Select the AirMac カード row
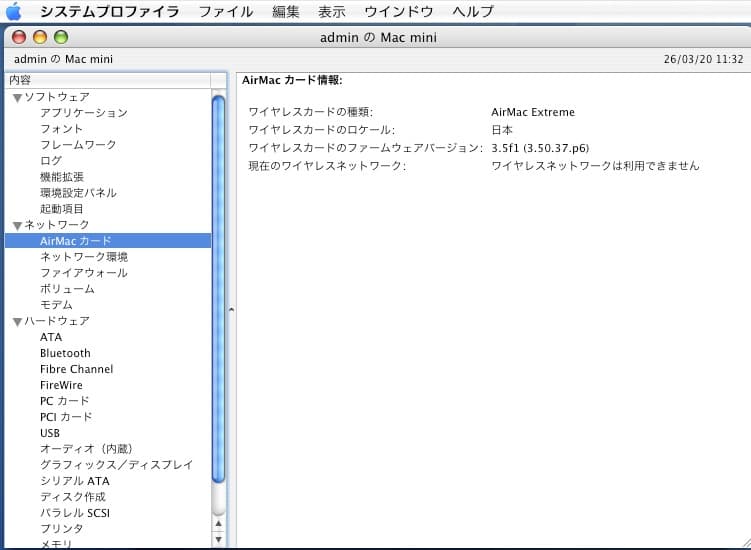The image size is (751, 550). [x=108, y=241]
